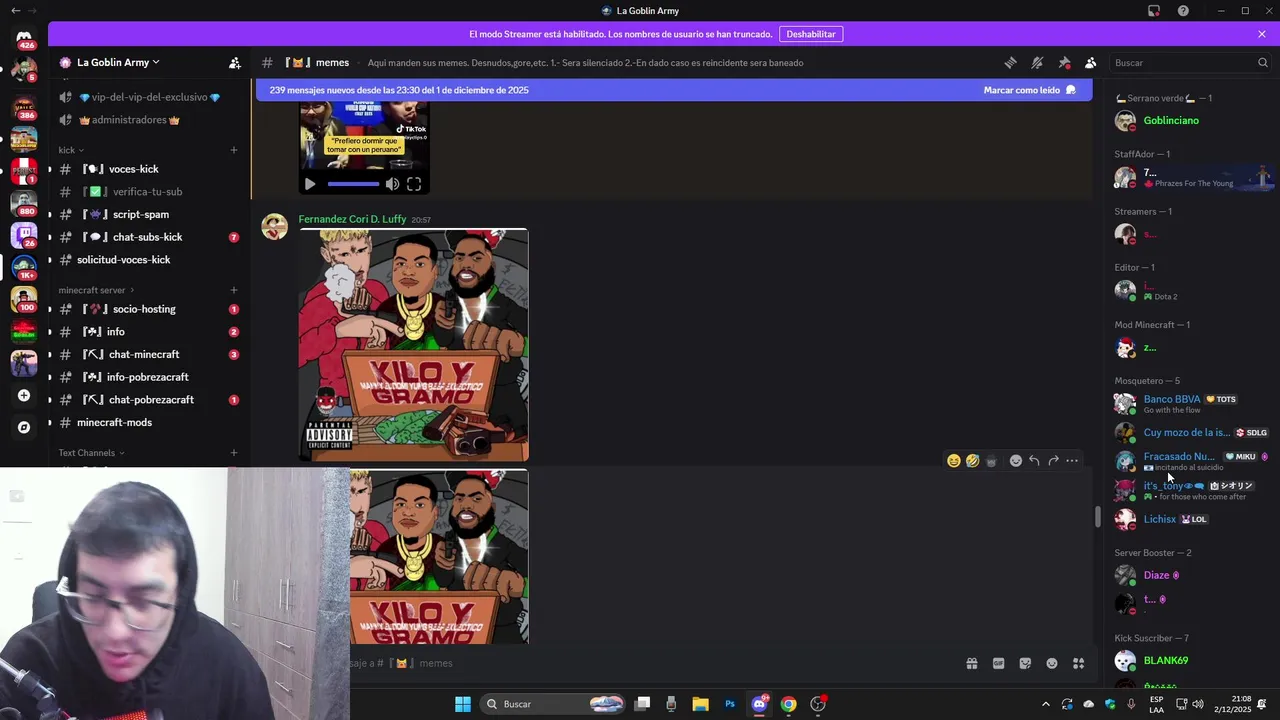Screen dimensions: 1280x720
Task: Open the Xilo y Gramo image attachment
Action: coord(413,345)
